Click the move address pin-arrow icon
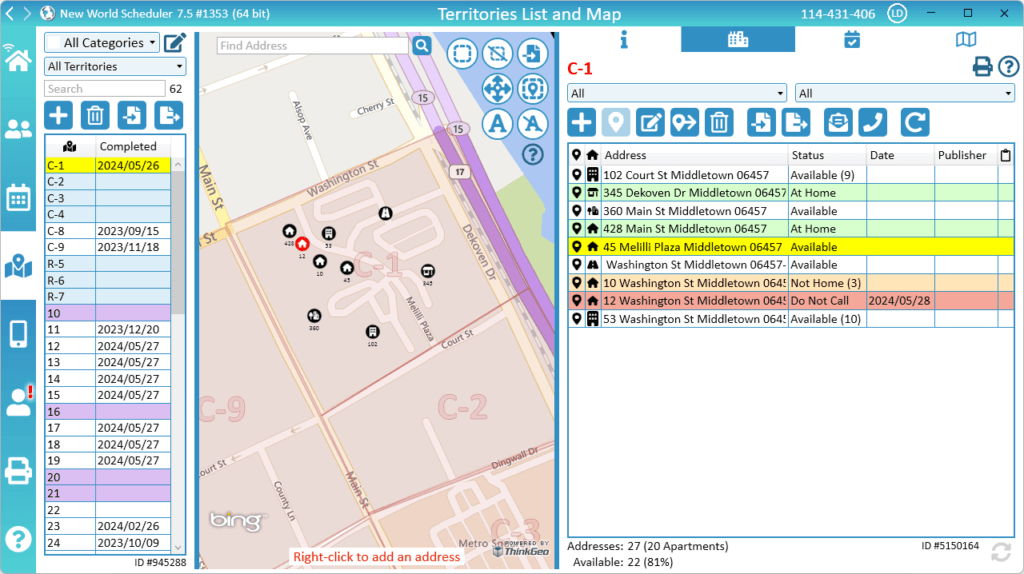Screen dimensions: 1024x574 coord(684,122)
